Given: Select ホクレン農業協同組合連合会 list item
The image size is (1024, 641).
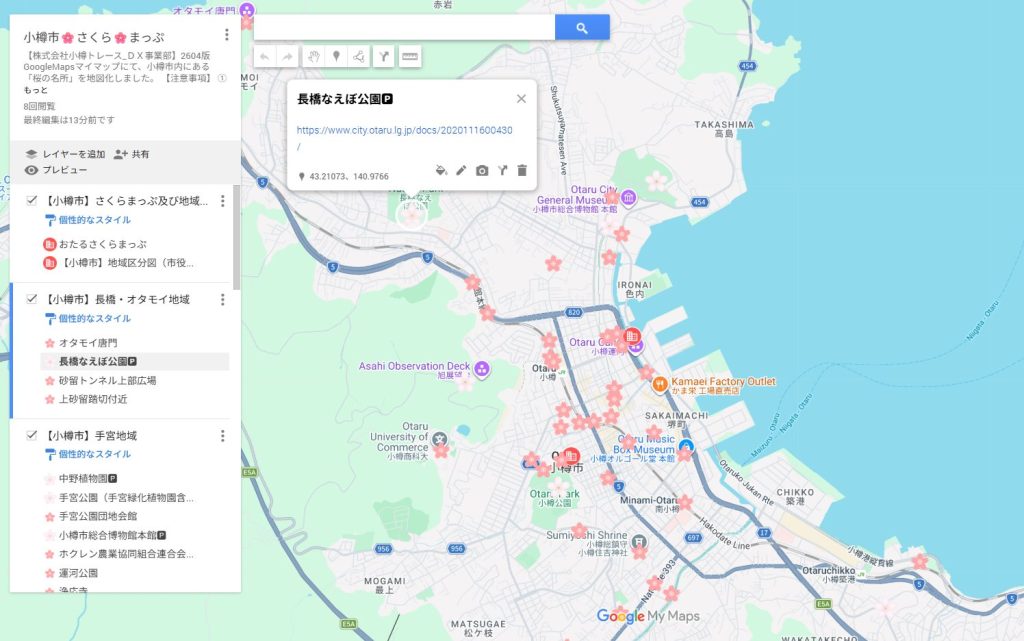Looking at the screenshot, I should coord(135,554).
